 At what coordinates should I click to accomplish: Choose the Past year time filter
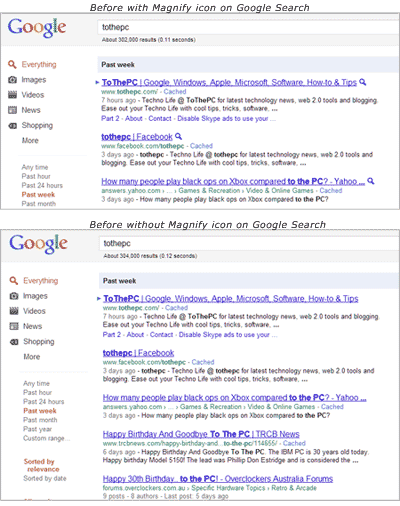pyautogui.click(x=37, y=429)
